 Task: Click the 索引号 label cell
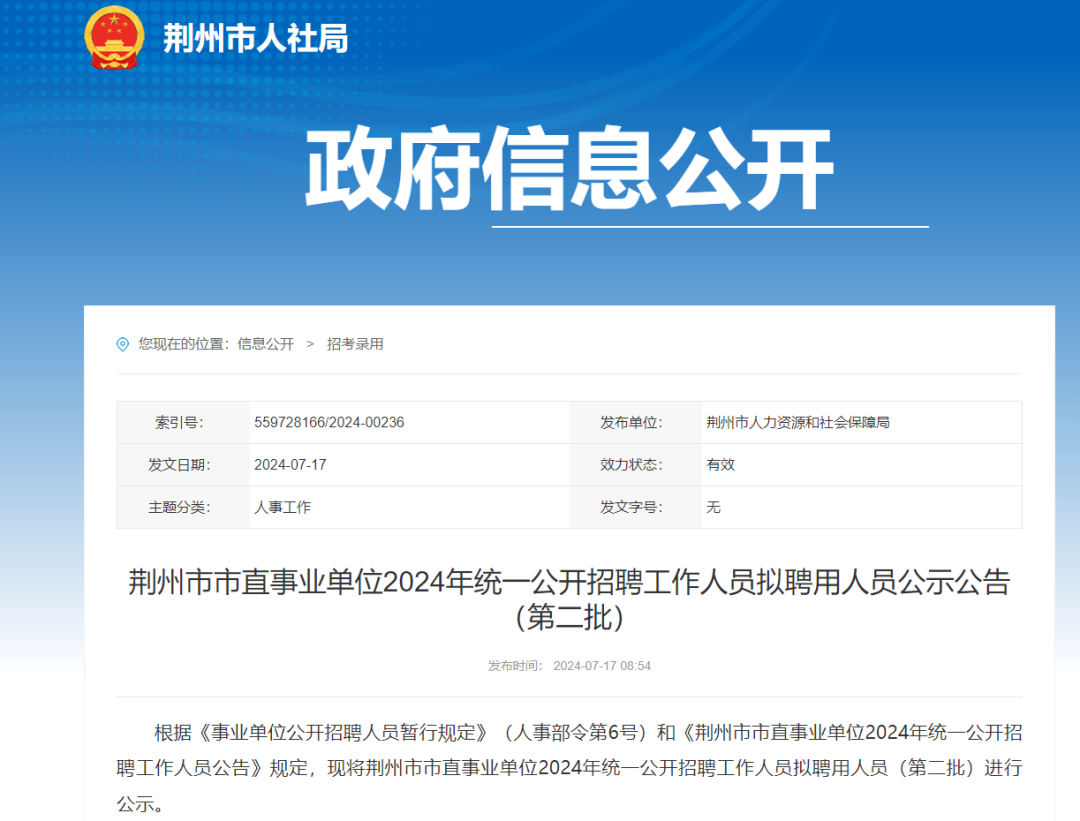[x=183, y=422]
